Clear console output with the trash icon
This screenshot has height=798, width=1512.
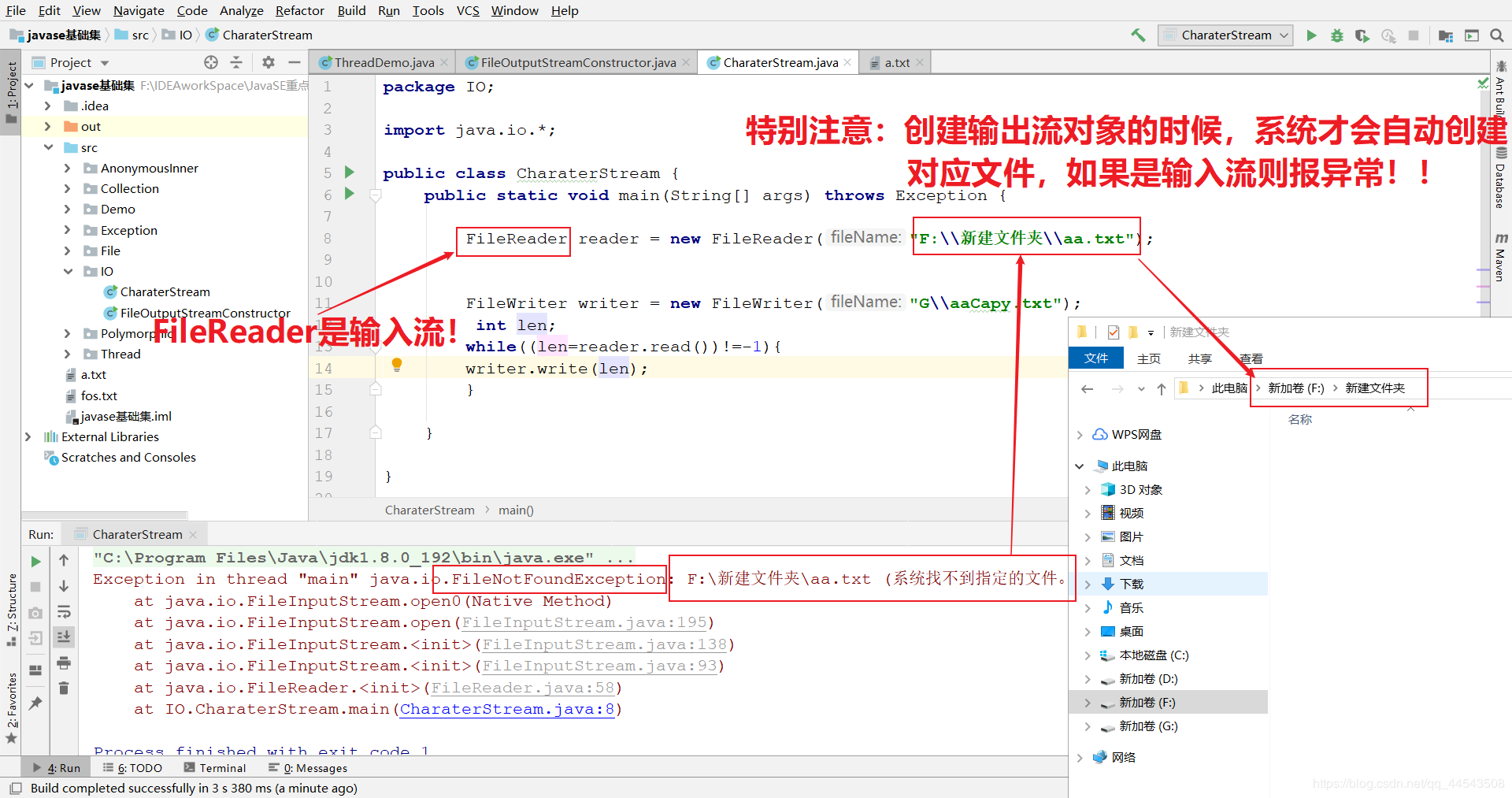coord(64,689)
